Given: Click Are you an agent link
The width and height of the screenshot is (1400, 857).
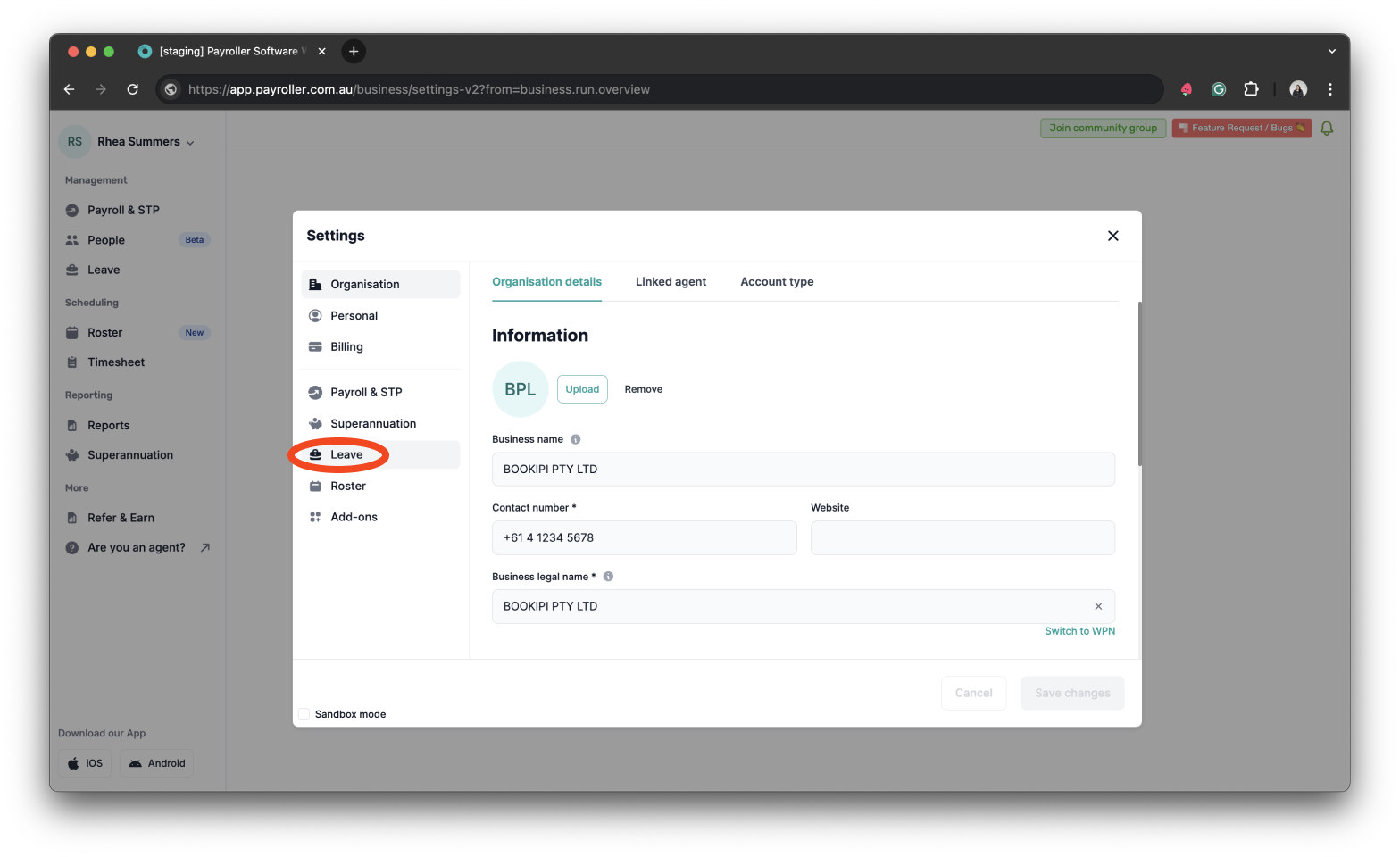Looking at the screenshot, I should (x=137, y=548).
